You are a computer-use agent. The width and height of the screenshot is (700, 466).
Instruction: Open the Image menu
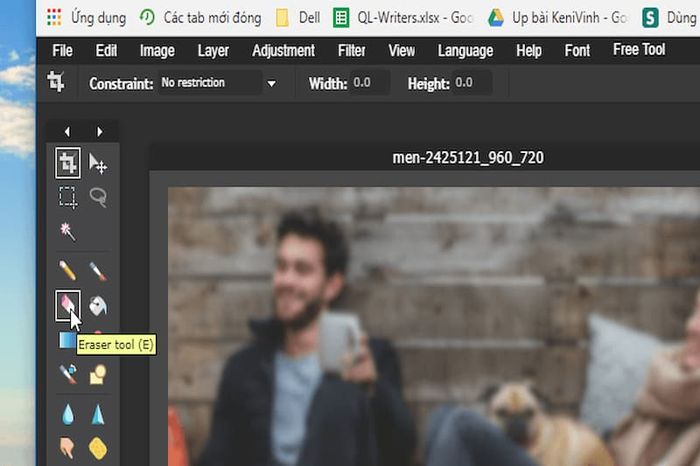point(157,51)
